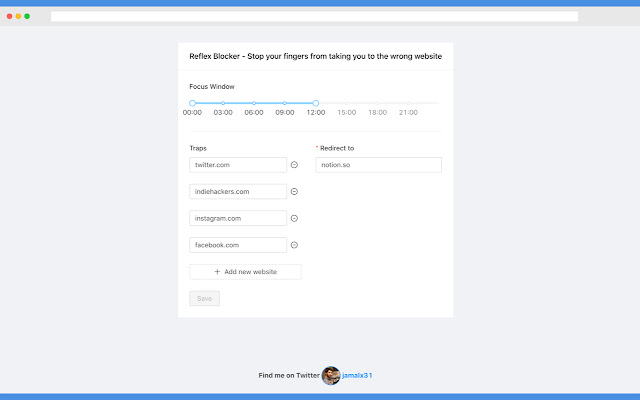Remove the indiehackers.com trap entry
The height and width of the screenshot is (400, 640).
tap(294, 191)
